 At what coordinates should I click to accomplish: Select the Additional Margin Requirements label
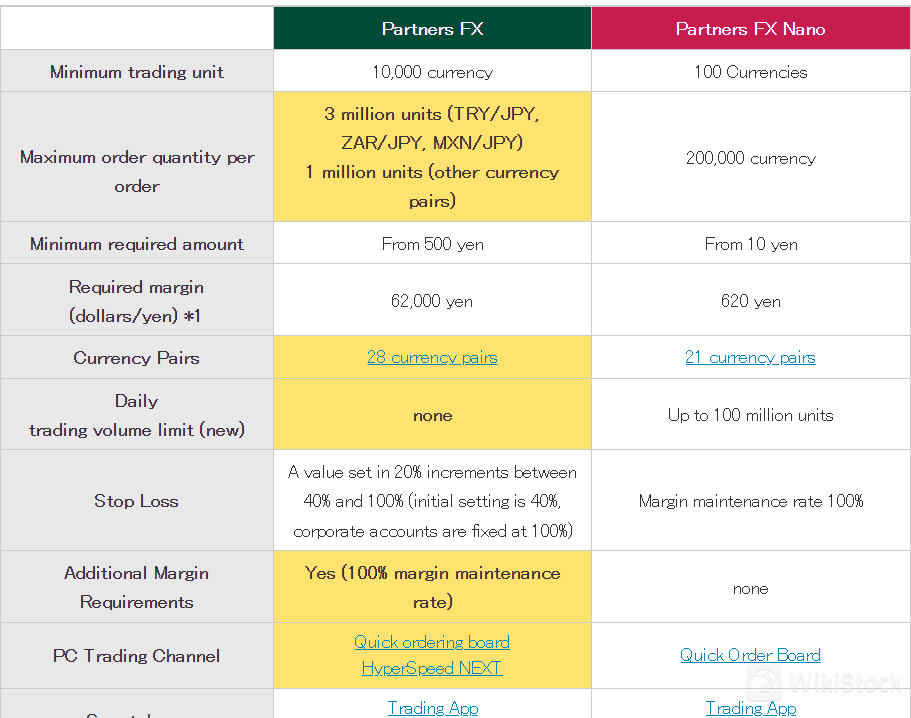pos(137,587)
